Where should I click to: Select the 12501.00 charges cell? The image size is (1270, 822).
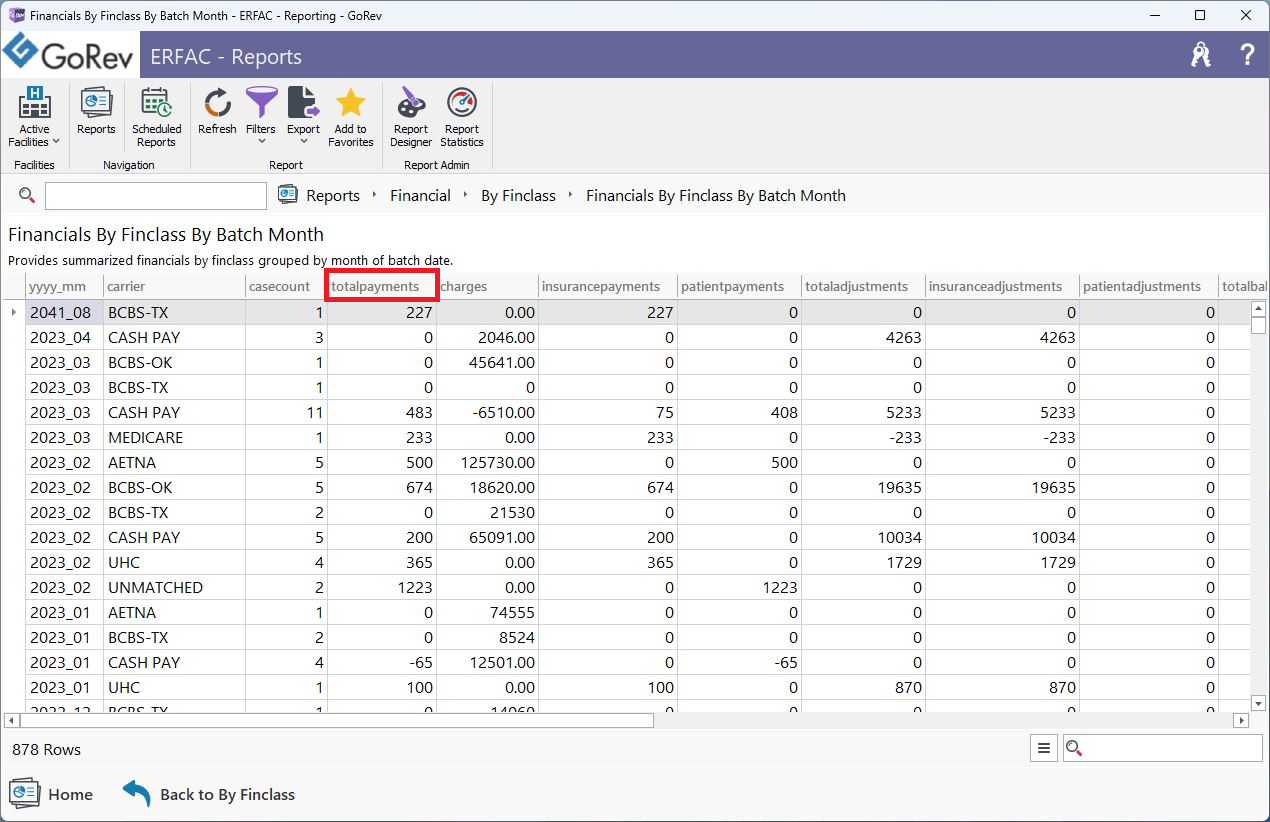[488, 662]
